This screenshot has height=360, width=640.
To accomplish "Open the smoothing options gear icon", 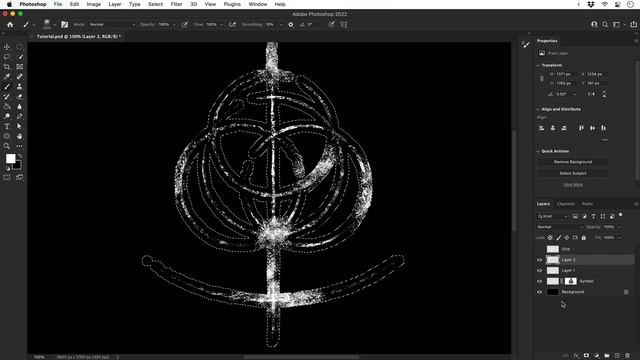I will 291,24.
